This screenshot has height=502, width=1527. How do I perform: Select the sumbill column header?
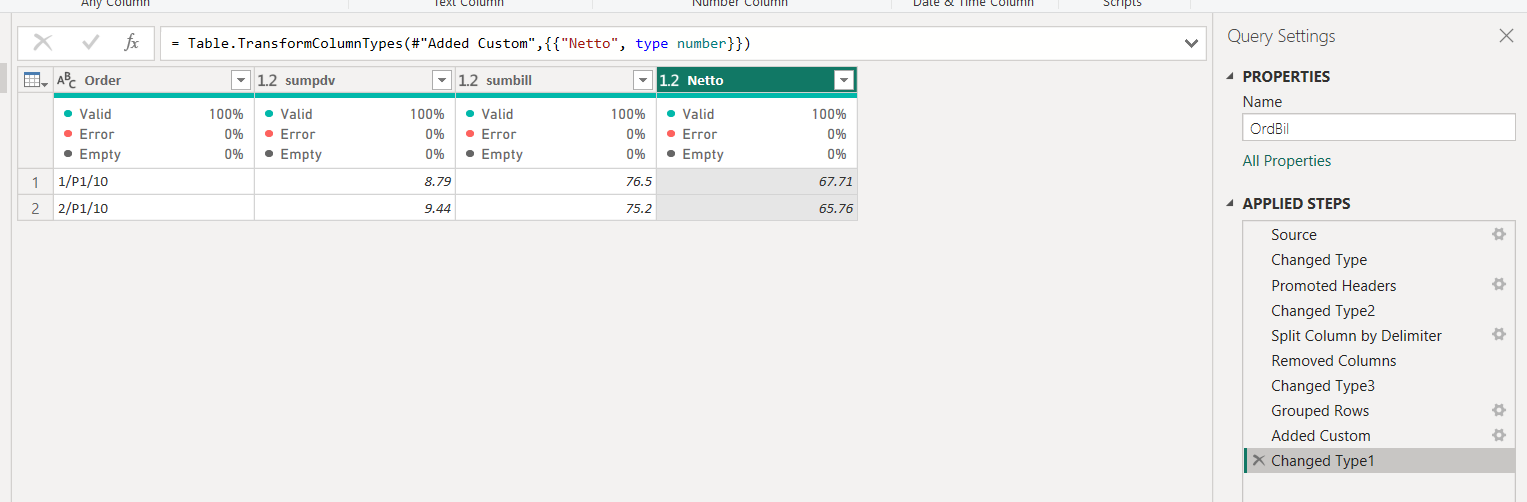tap(556, 80)
